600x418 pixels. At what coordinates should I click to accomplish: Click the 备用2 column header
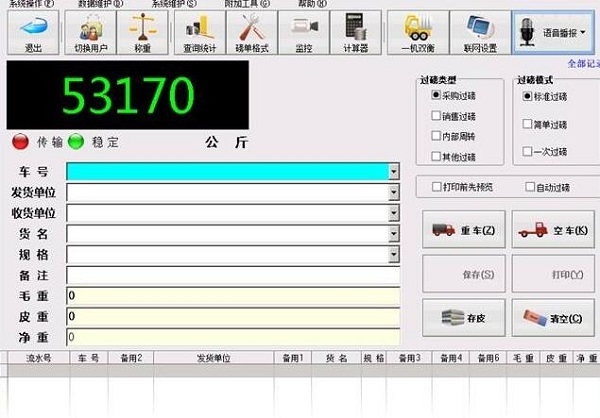[131, 358]
